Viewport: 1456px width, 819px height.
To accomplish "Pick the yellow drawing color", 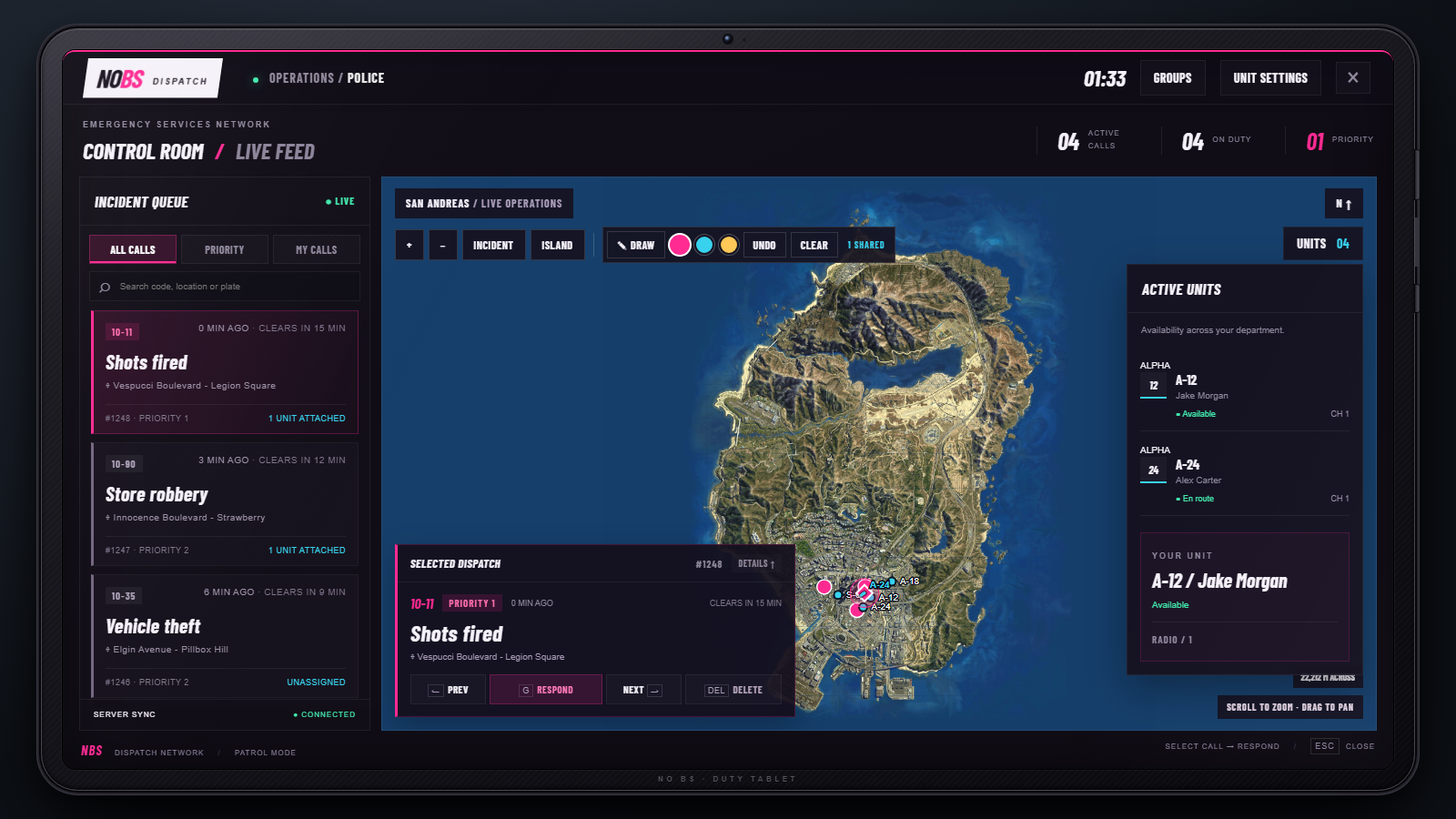I will pyautogui.click(x=729, y=245).
